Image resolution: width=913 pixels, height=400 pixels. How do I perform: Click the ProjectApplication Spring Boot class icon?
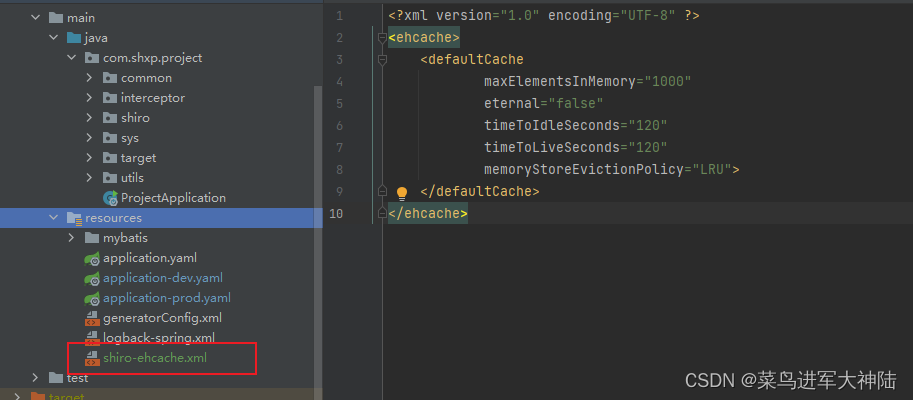click(x=110, y=198)
